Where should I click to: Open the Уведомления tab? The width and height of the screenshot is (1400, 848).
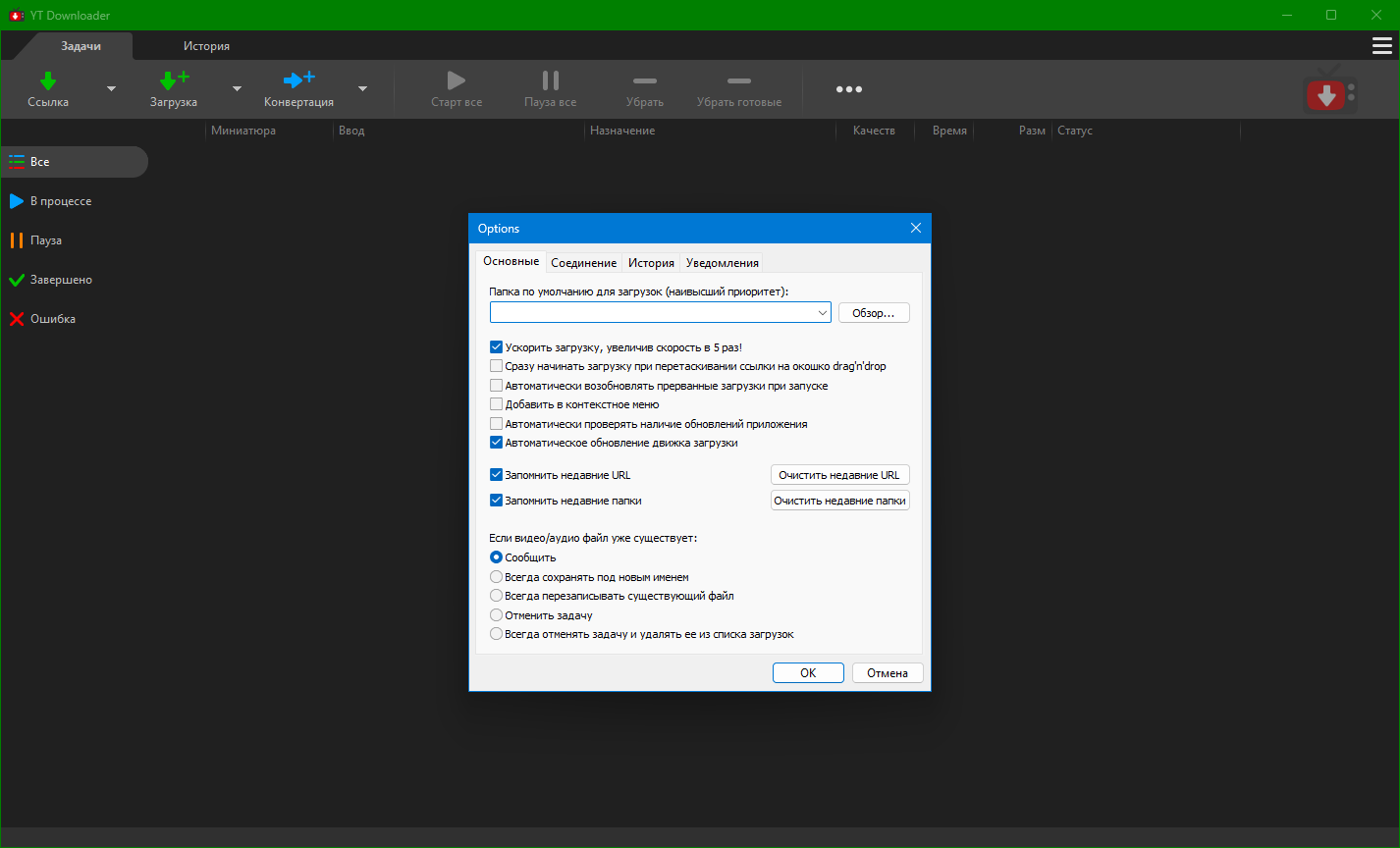[722, 263]
